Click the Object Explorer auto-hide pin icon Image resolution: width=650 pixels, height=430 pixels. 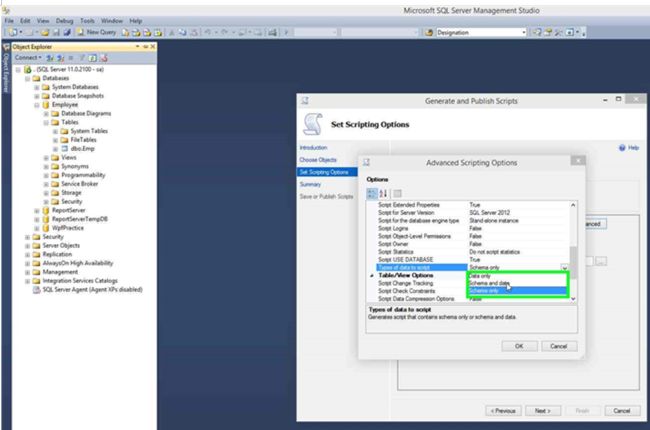[x=146, y=46]
